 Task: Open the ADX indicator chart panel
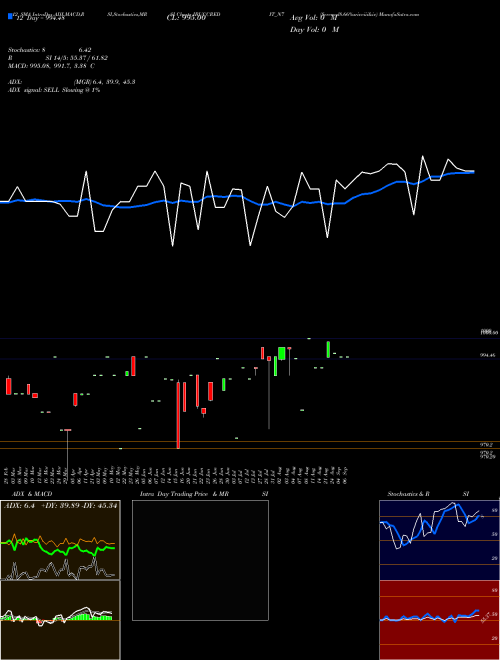(x=60, y=540)
